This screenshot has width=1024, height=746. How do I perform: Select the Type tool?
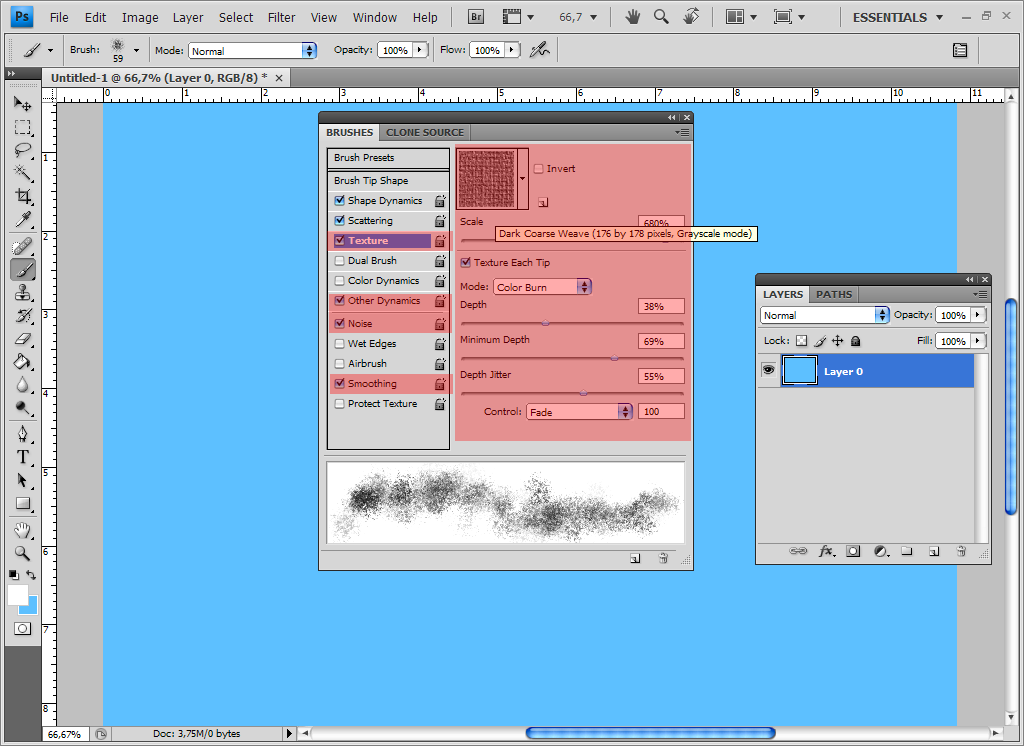tap(22, 457)
